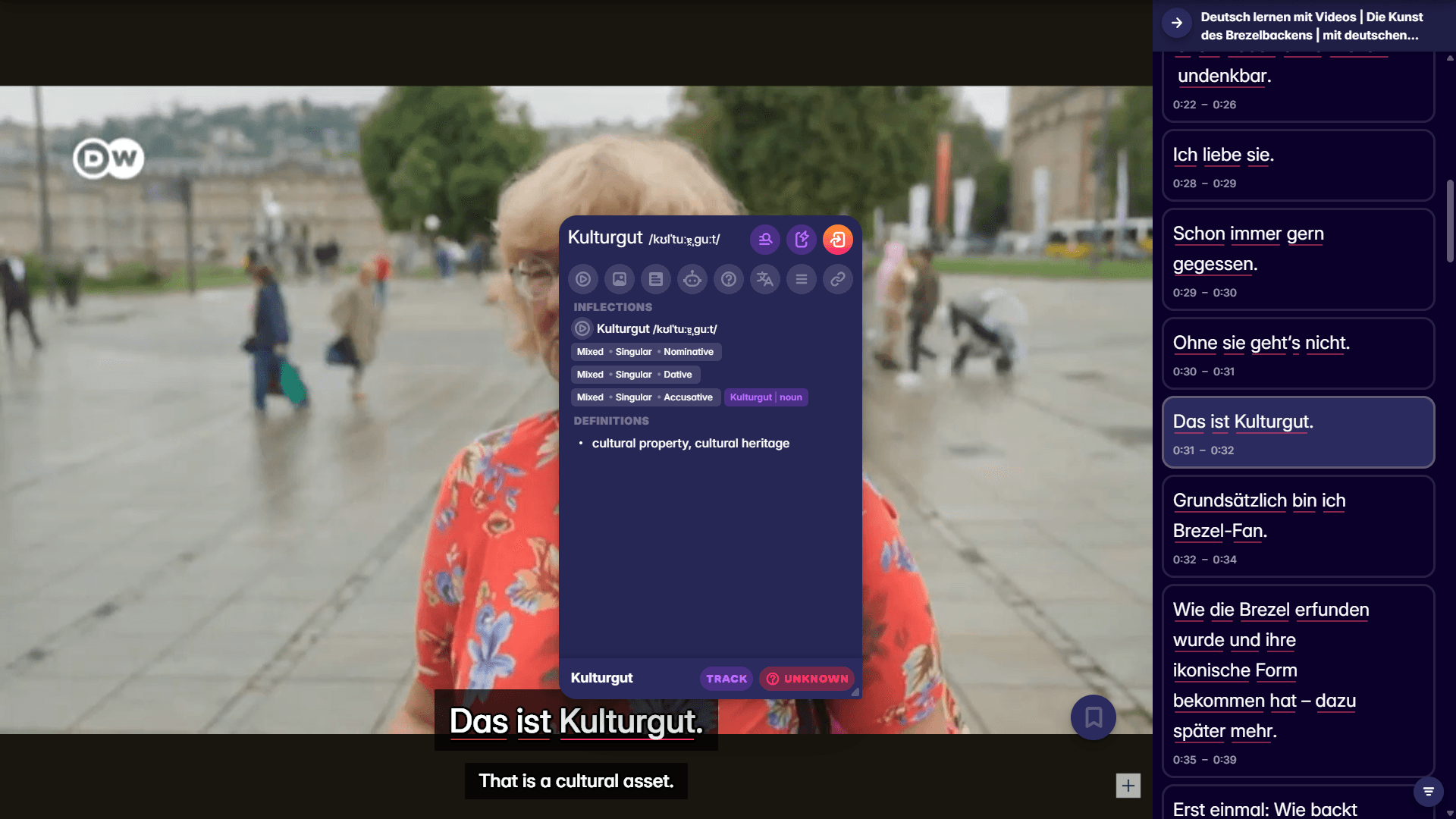Collapse the sidebar with the arrow button
Screen dimensions: 1456x819
[1176, 22]
